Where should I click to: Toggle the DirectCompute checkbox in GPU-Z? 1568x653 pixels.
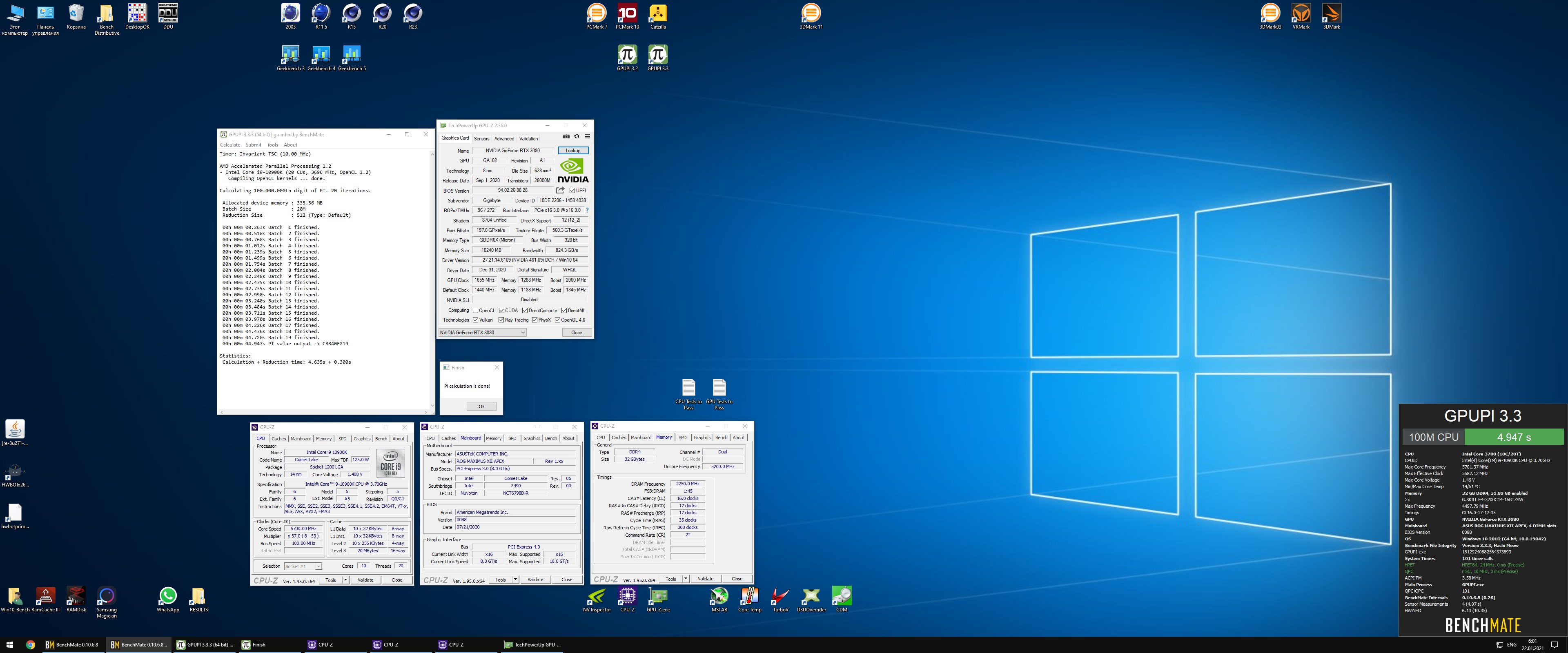(525, 310)
